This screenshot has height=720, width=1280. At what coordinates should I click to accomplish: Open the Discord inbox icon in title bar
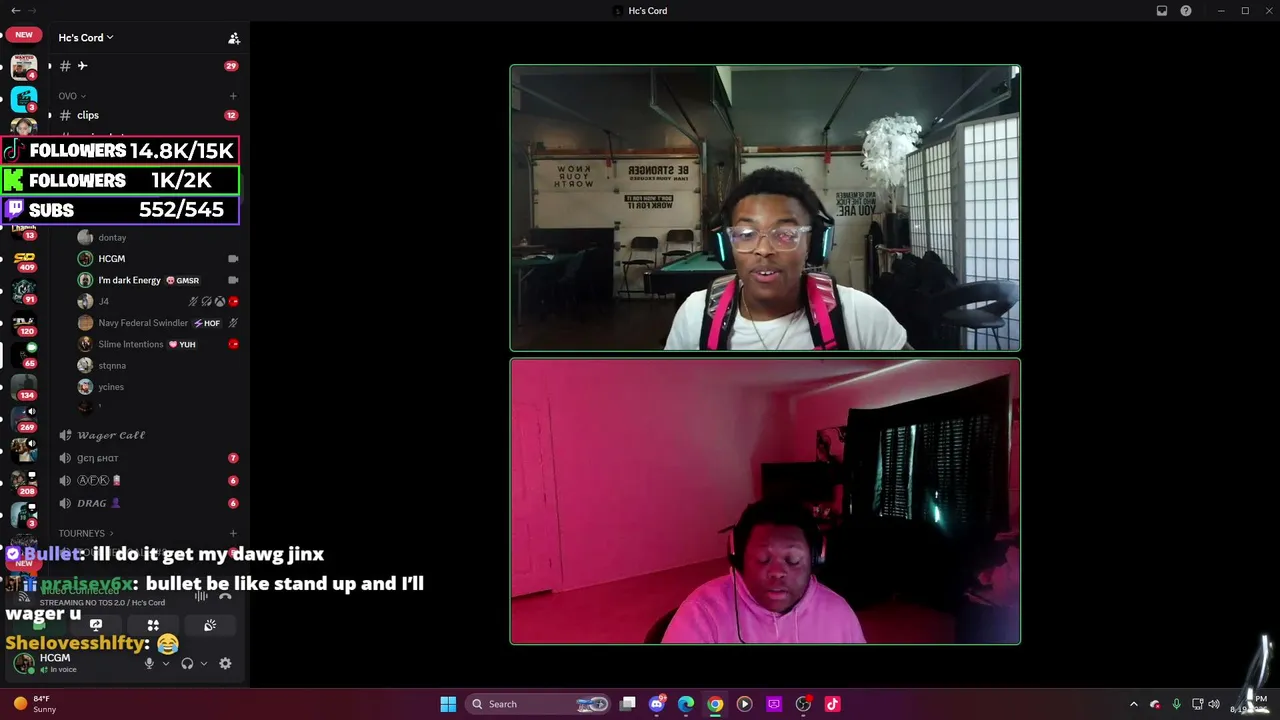[1162, 11]
